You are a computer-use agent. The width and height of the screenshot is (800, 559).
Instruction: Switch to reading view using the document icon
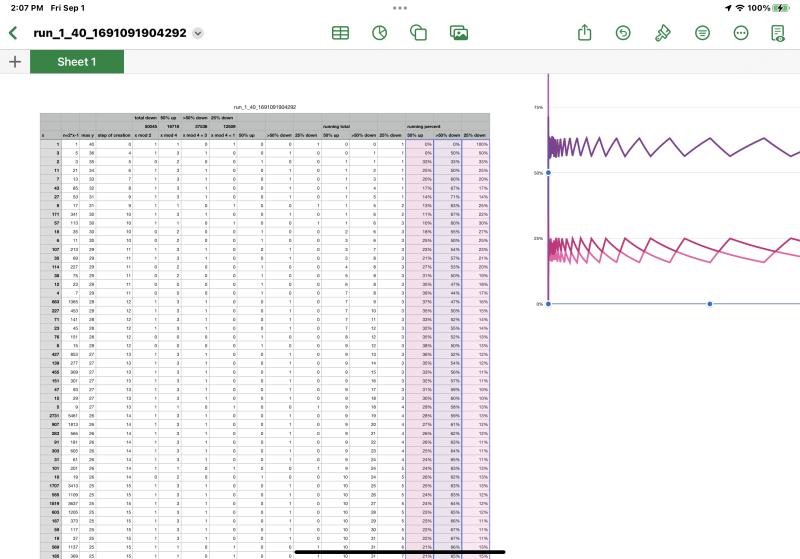click(x=778, y=33)
